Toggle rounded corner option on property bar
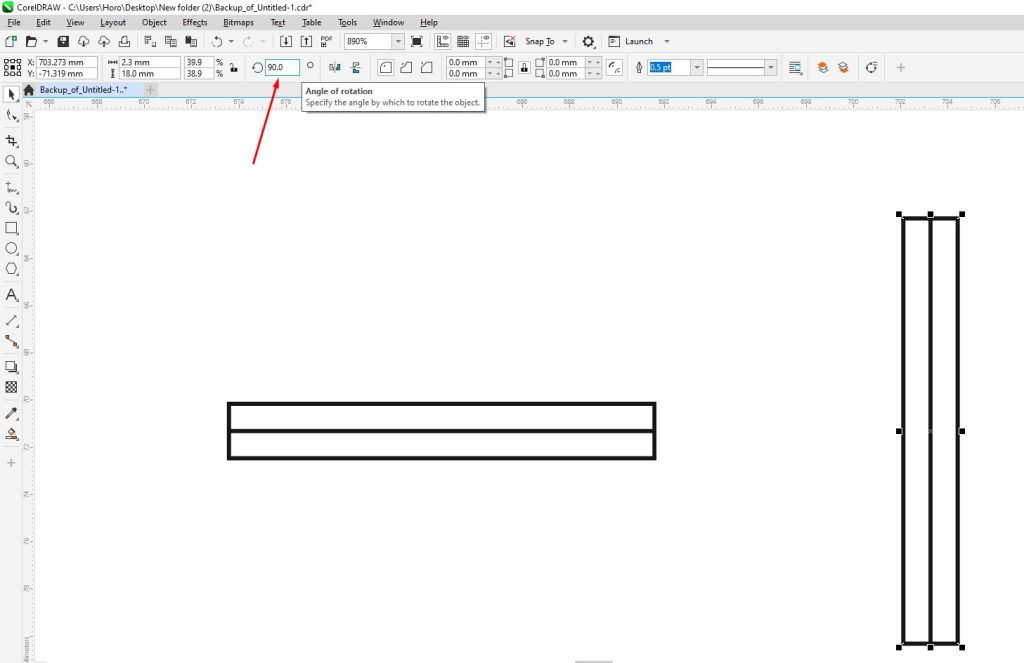This screenshot has height=663, width=1024. click(385, 66)
